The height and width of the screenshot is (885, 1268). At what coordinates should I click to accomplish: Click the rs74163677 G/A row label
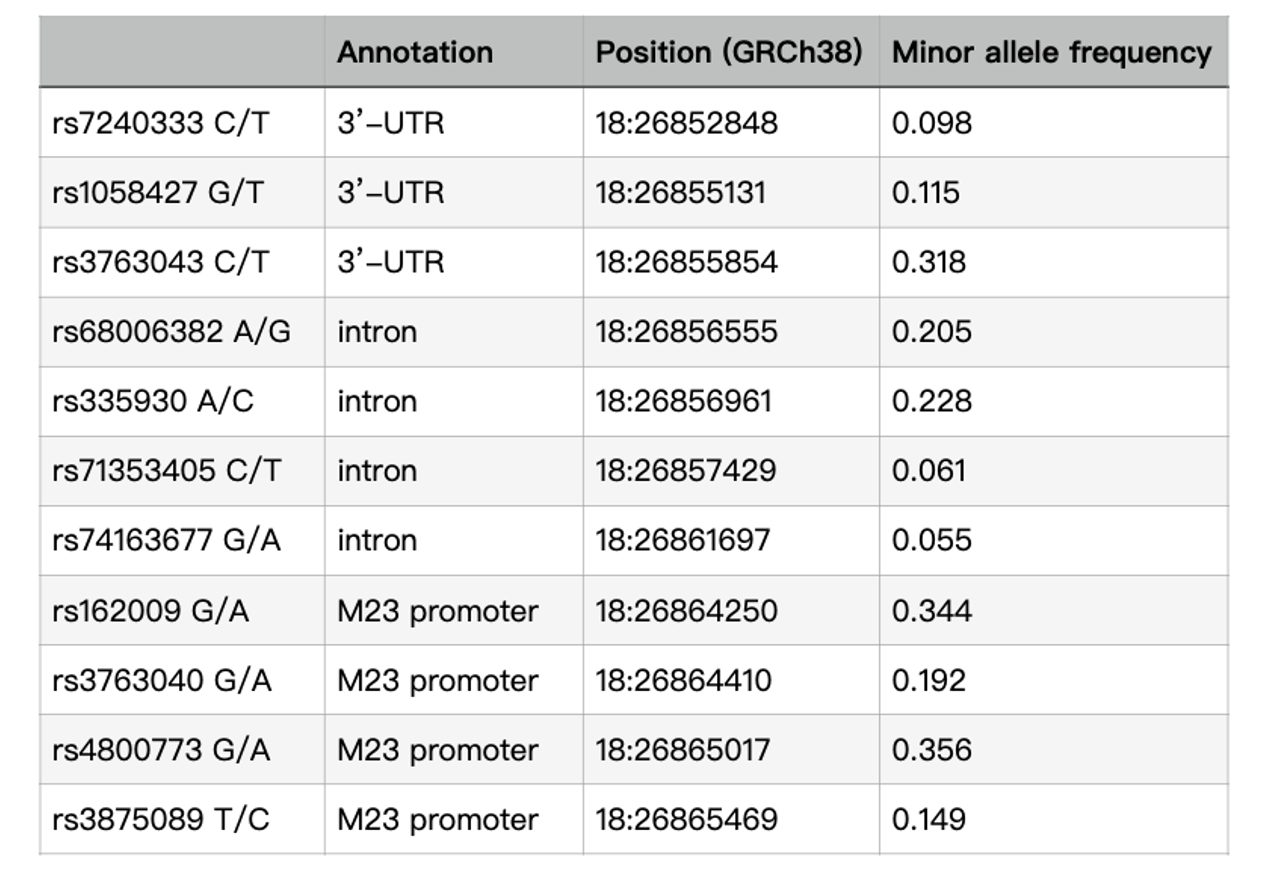166,540
